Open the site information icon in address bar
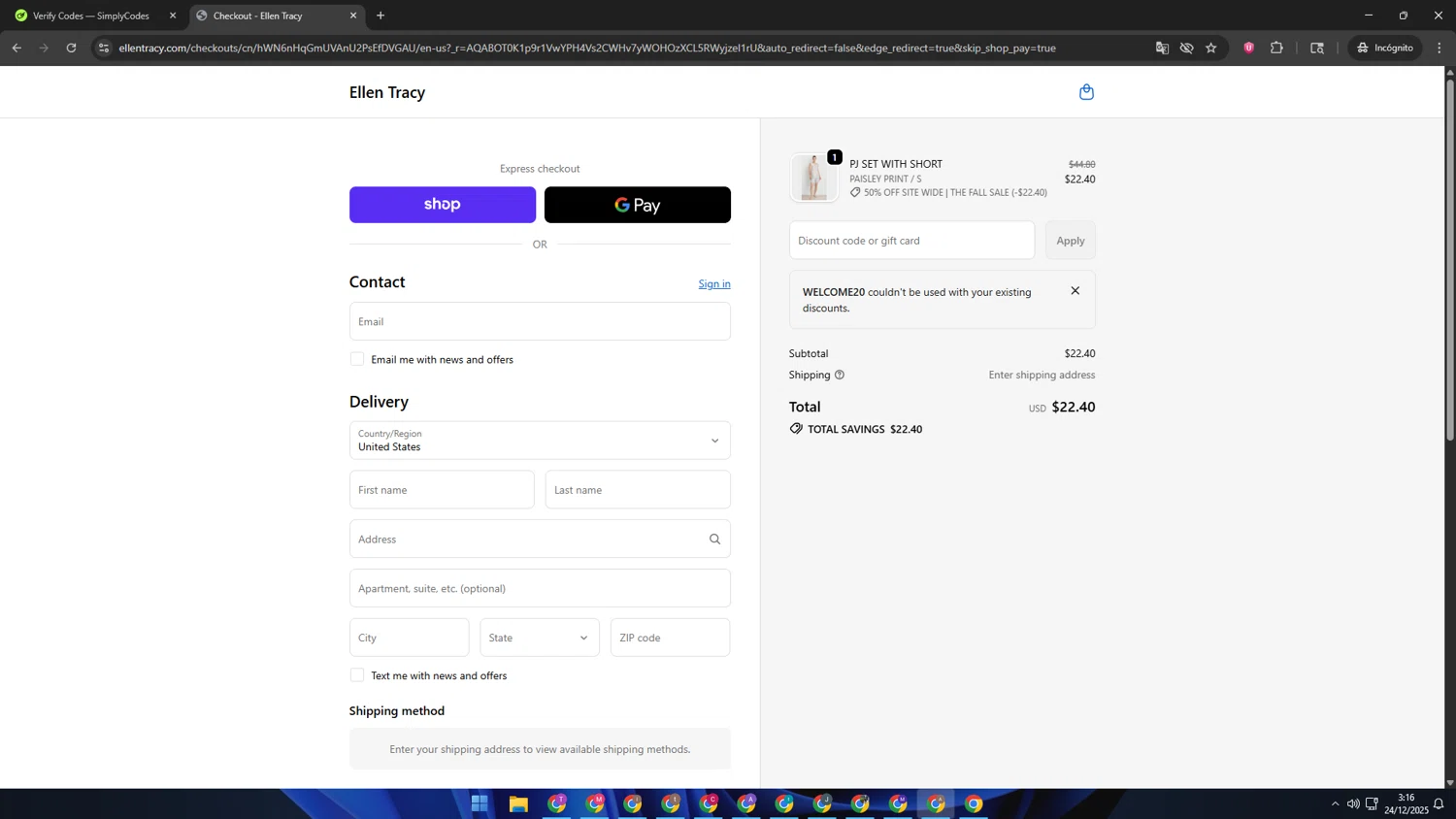Viewport: 1456px width, 819px height. [x=104, y=48]
